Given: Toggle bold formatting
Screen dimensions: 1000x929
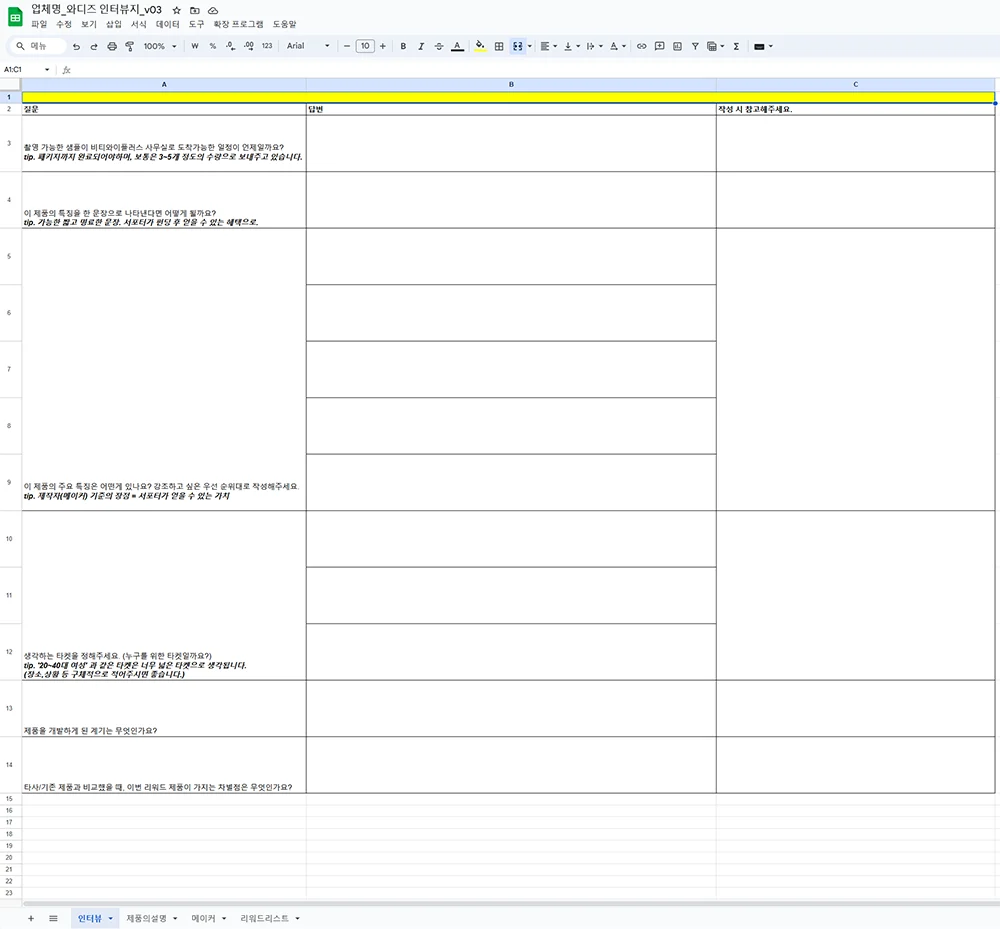Looking at the screenshot, I should (403, 46).
